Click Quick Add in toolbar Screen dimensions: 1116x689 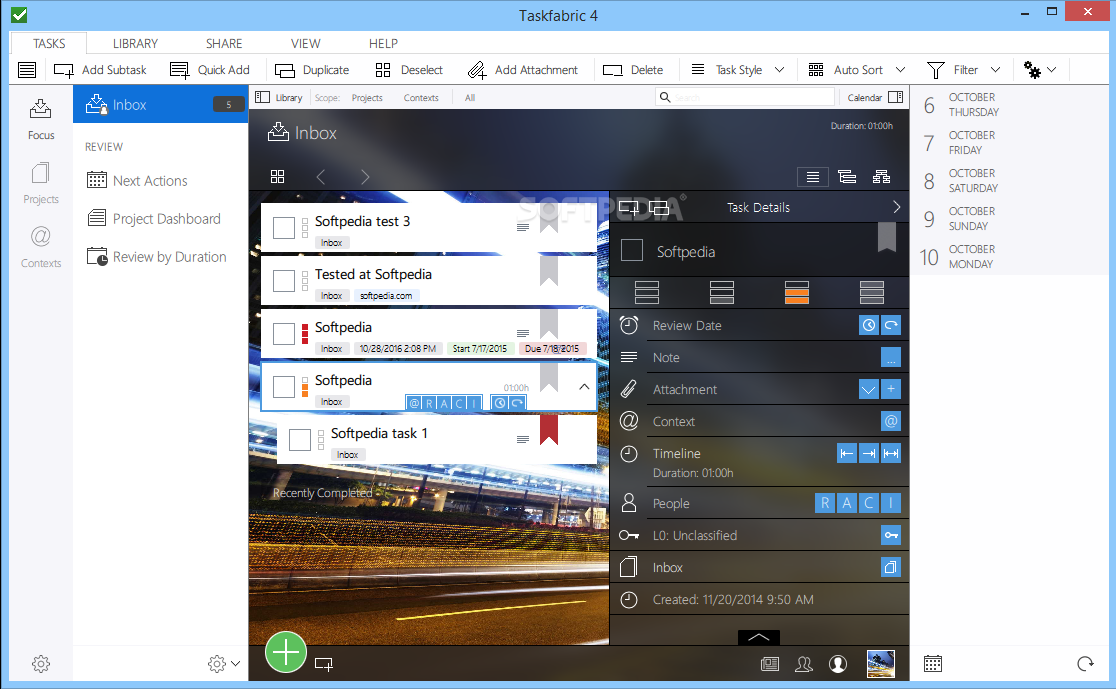210,70
